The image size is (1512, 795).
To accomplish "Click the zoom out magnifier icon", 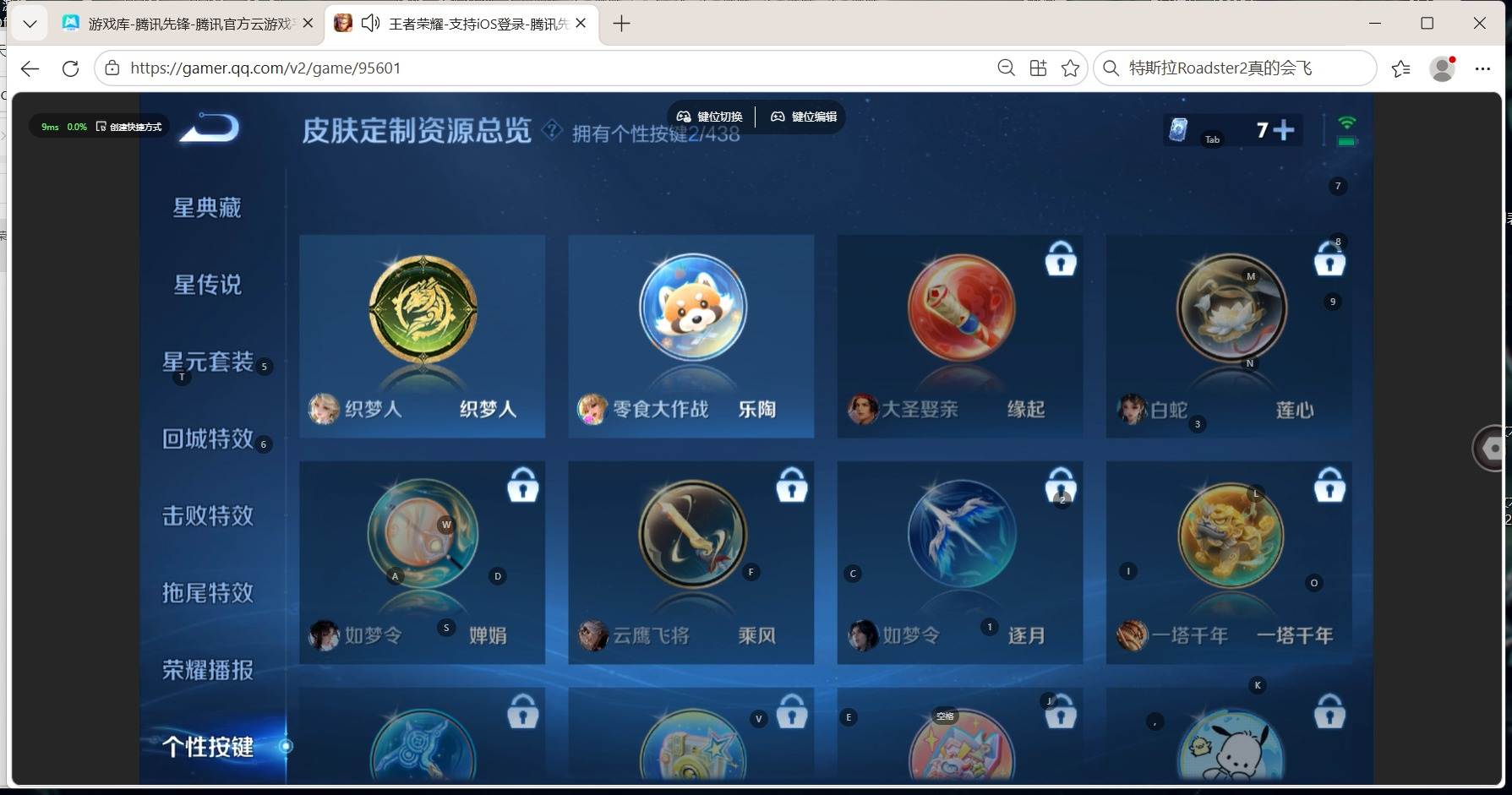I will (1006, 68).
